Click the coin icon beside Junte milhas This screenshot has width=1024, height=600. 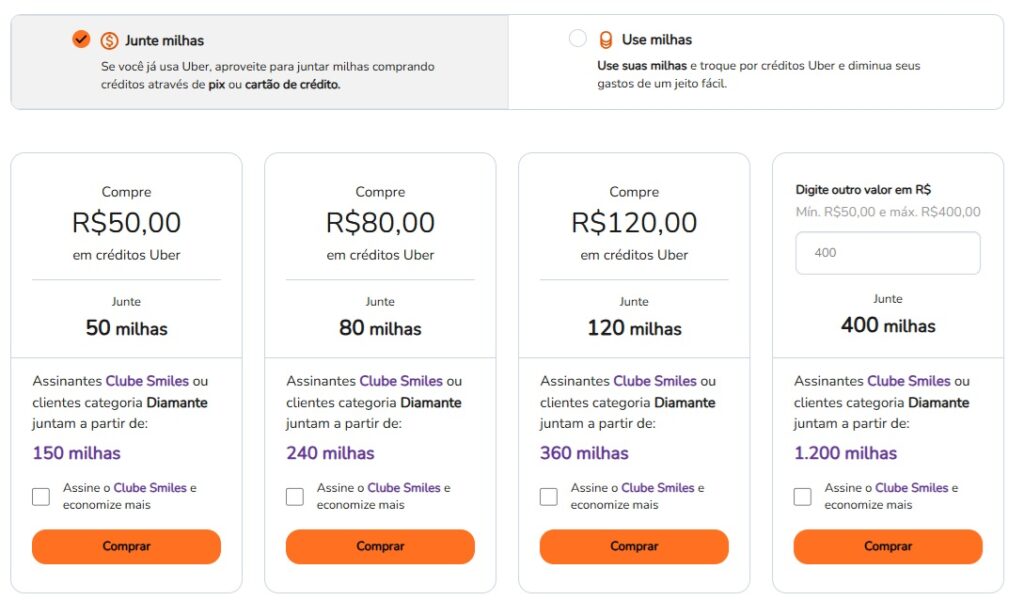[x=110, y=40]
